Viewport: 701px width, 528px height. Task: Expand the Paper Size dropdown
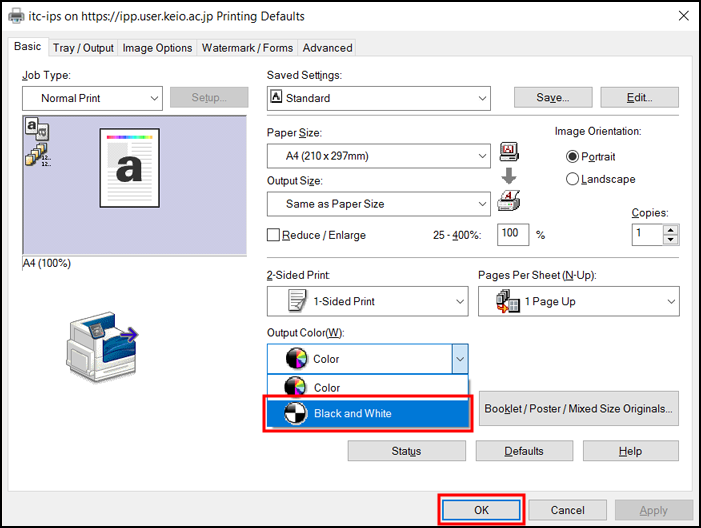click(x=379, y=156)
